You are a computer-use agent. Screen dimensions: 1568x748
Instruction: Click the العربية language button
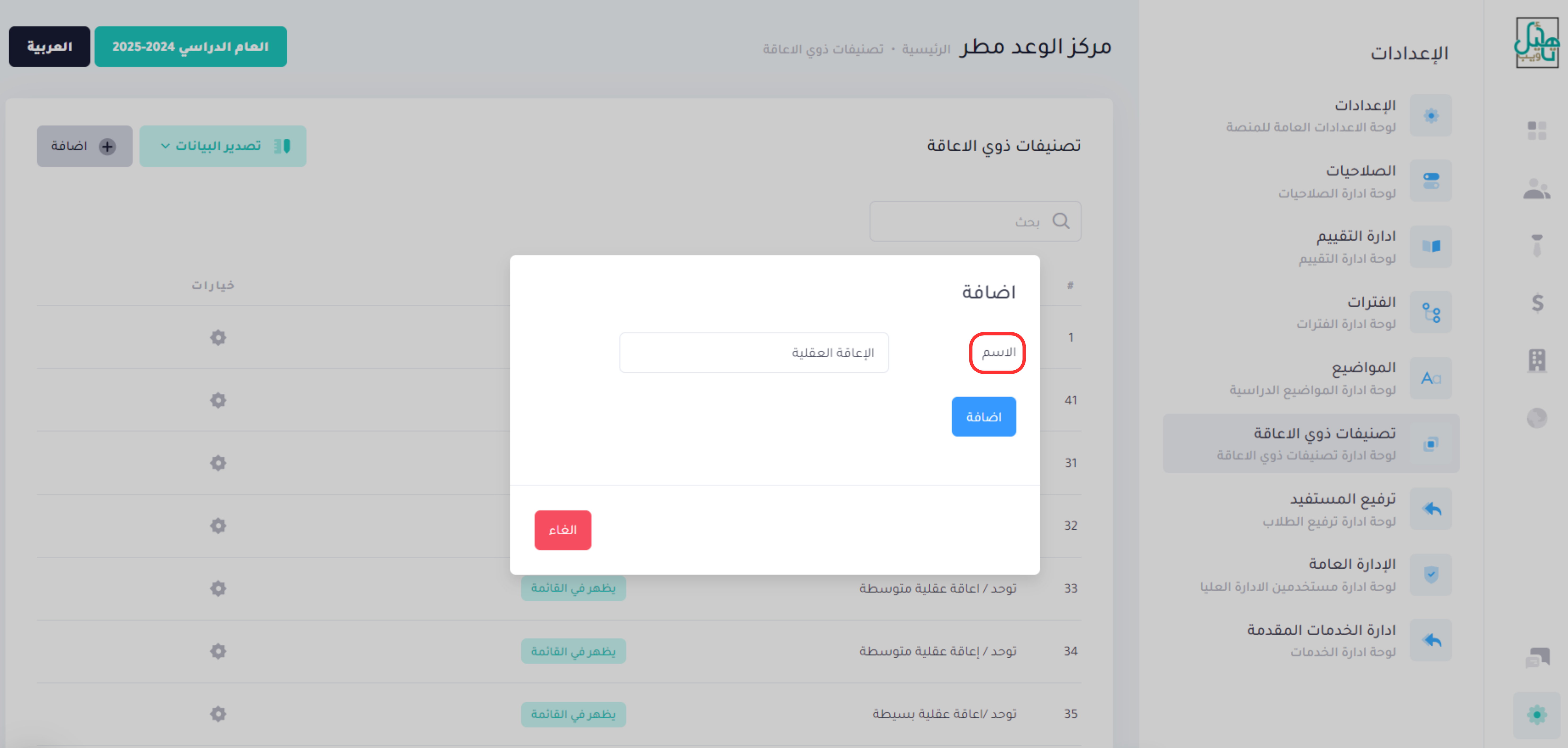(x=49, y=46)
